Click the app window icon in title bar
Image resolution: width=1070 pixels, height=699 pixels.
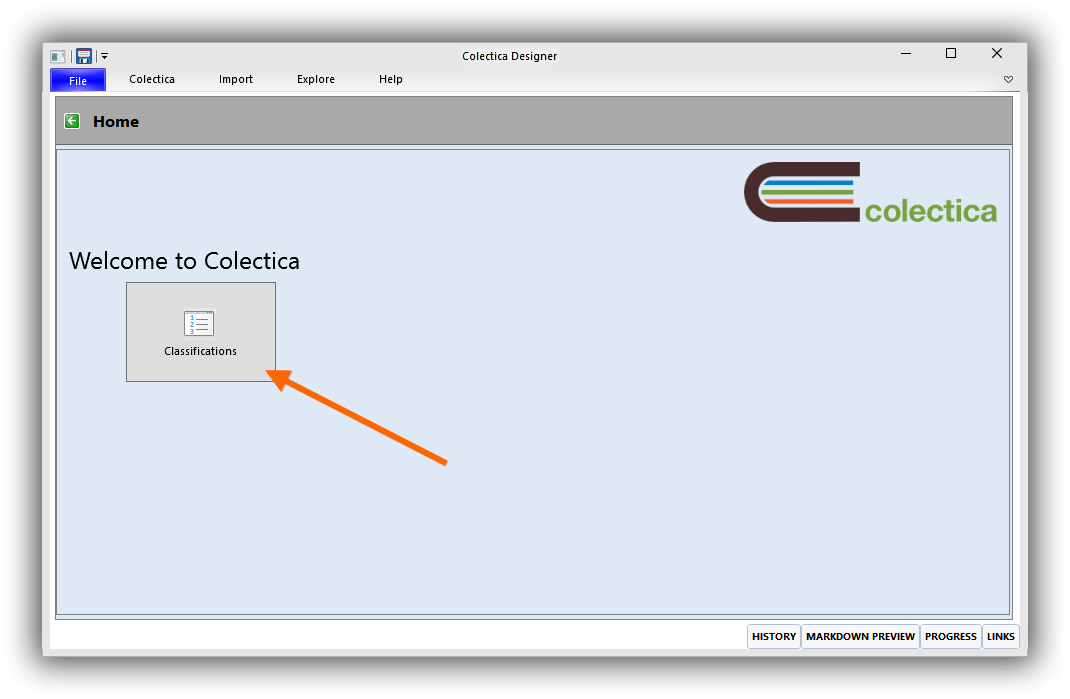[58, 56]
